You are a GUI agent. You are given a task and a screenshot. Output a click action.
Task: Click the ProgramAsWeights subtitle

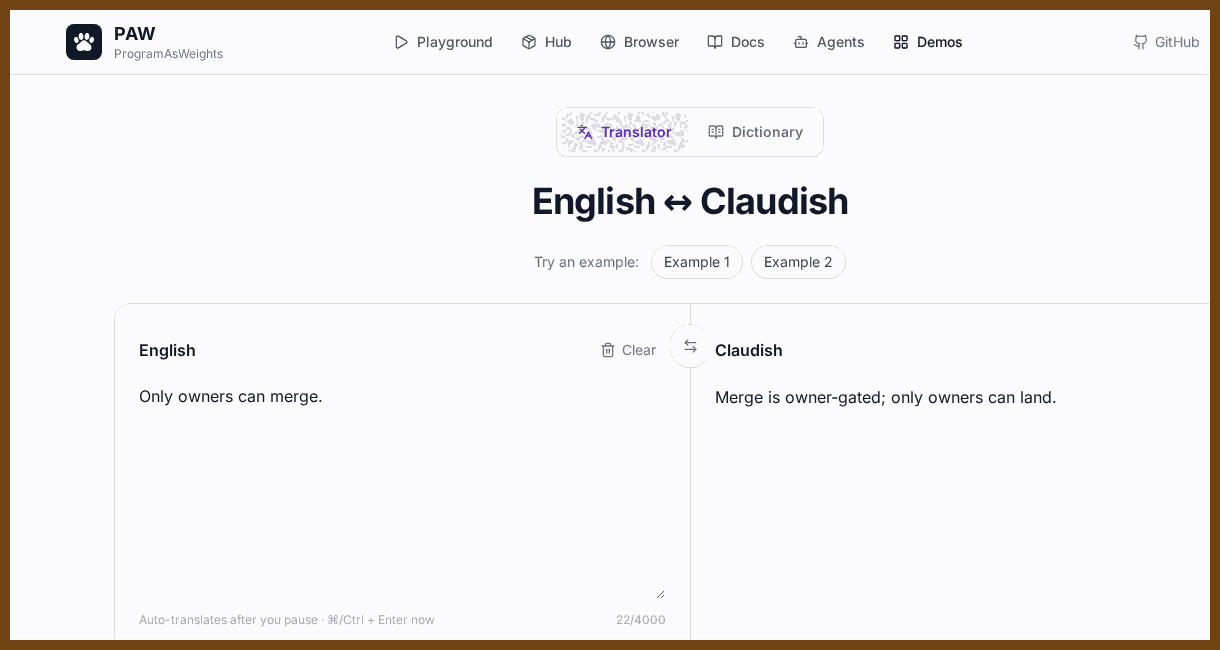(x=168, y=54)
